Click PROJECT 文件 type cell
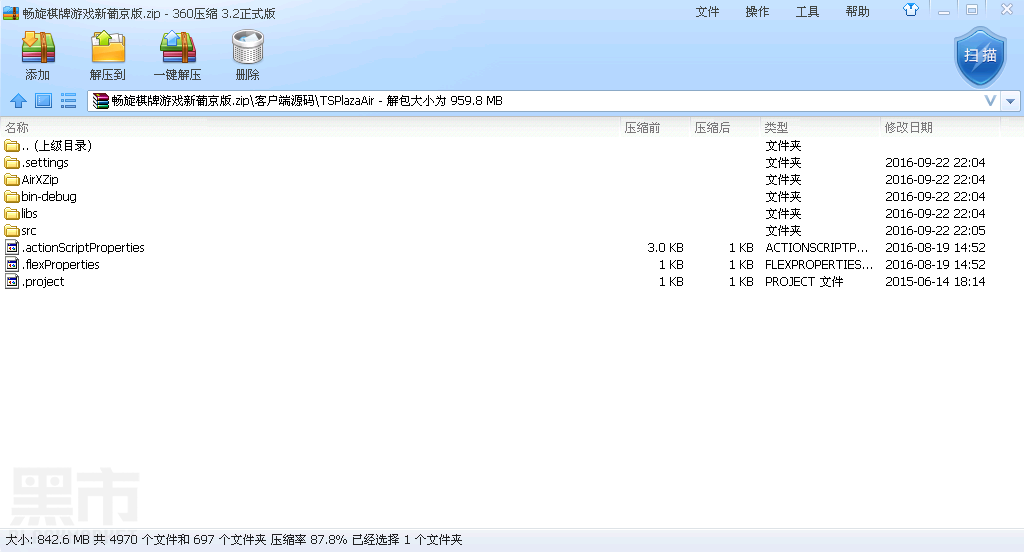This screenshot has height=552, width=1024. tap(804, 282)
